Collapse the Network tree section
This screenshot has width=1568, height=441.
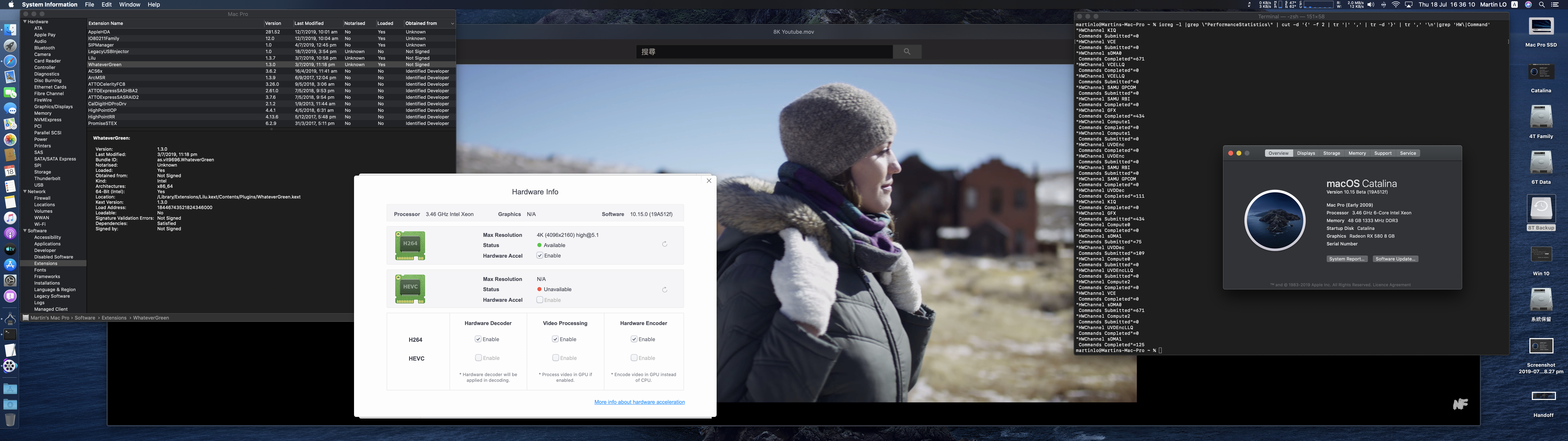(x=25, y=191)
